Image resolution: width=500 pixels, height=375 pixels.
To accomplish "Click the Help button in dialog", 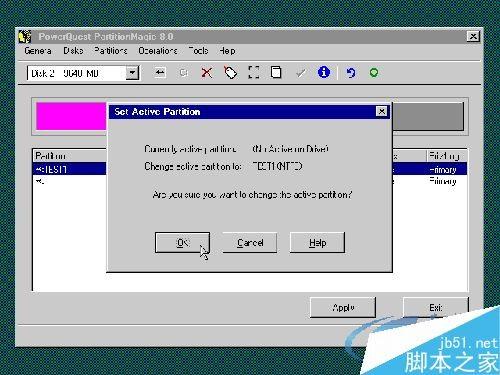I will click(317, 242).
